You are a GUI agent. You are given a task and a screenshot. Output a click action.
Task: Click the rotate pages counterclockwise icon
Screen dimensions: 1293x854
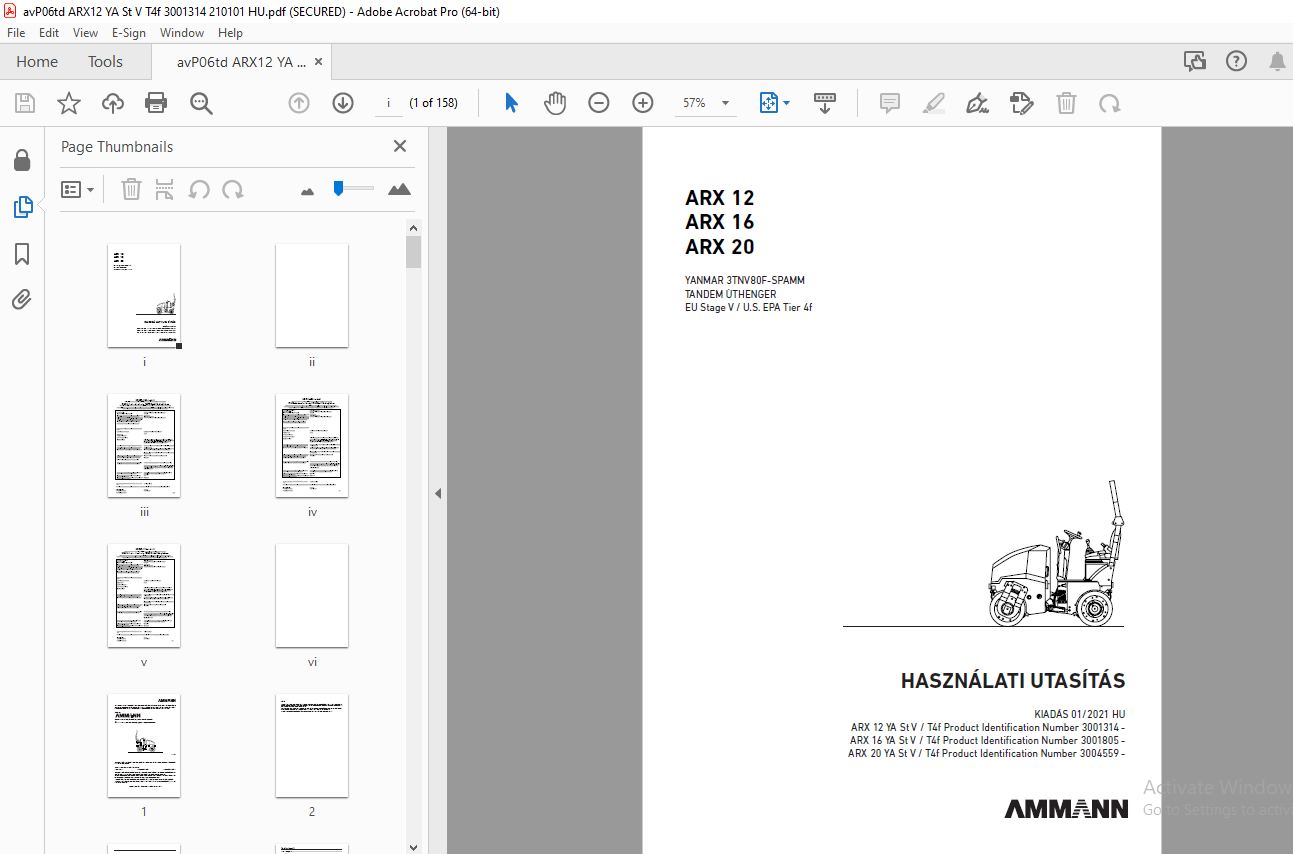tap(199, 189)
